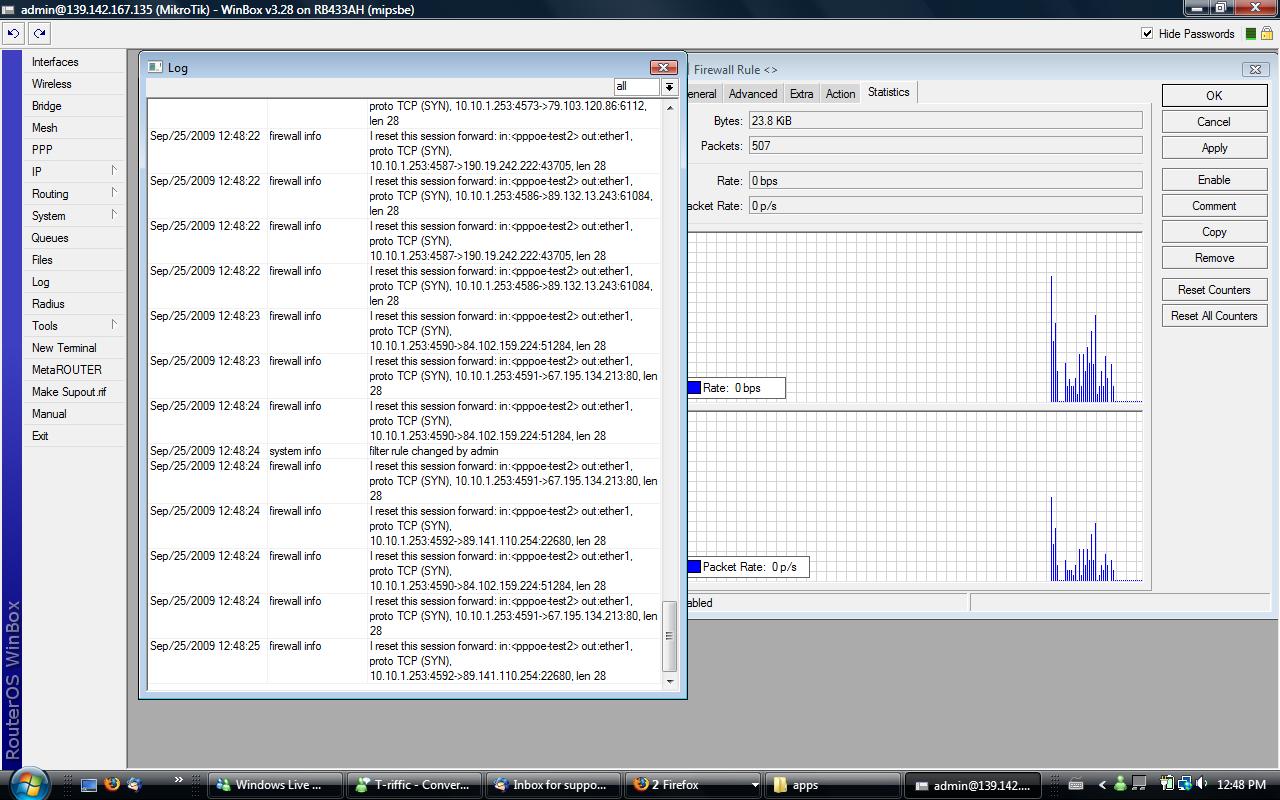
Task: Switch to the Advanced tab in Firewall Rule
Action: click(753, 94)
